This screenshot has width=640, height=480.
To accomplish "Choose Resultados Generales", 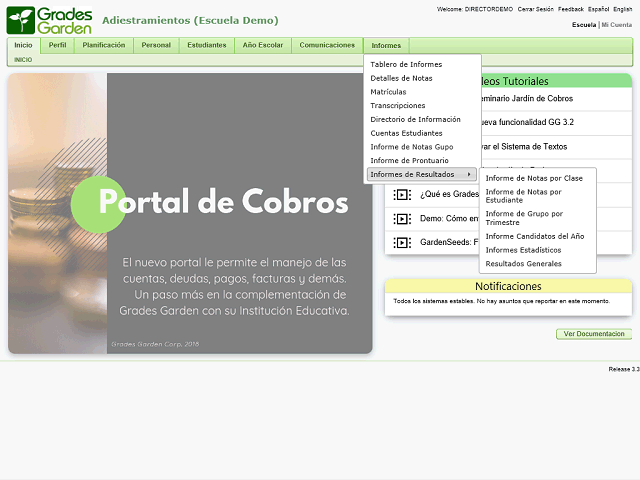I will tap(523, 264).
